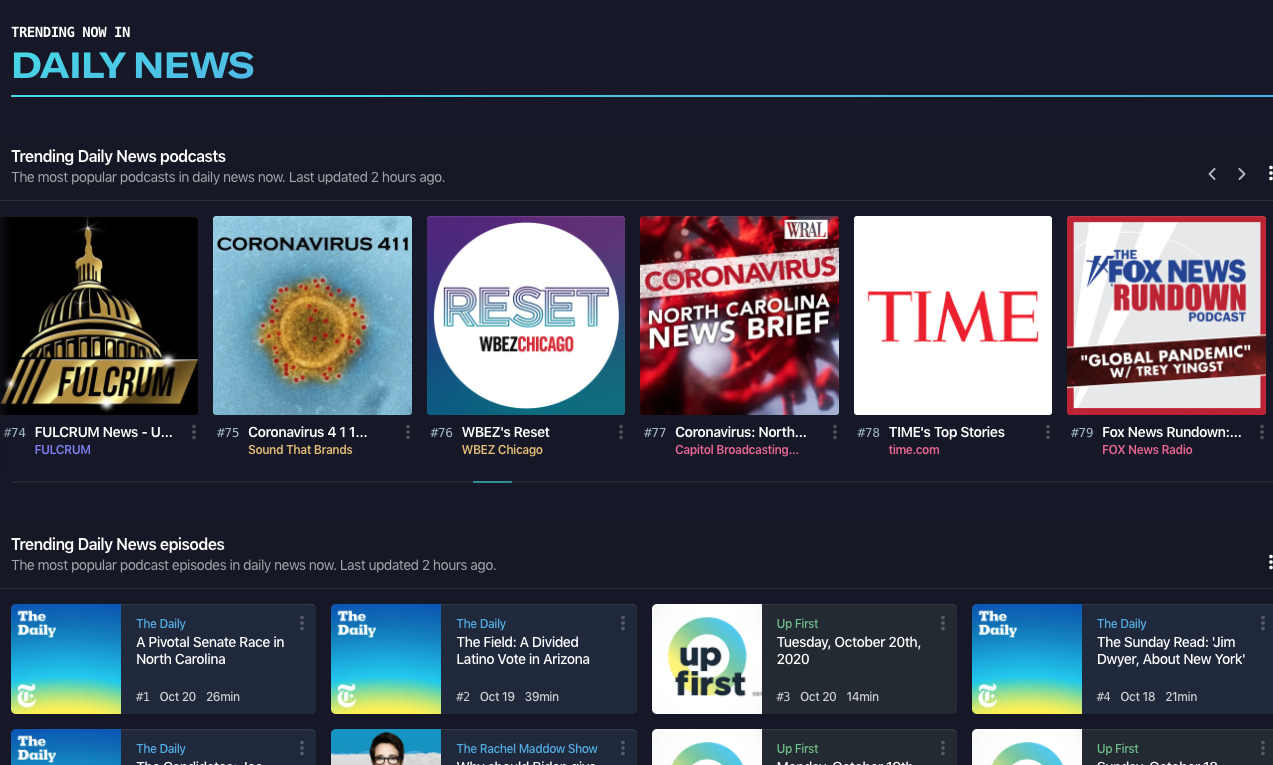Open the Fox News Rundown podcast title
This screenshot has height=765, width=1273.
(1172, 432)
